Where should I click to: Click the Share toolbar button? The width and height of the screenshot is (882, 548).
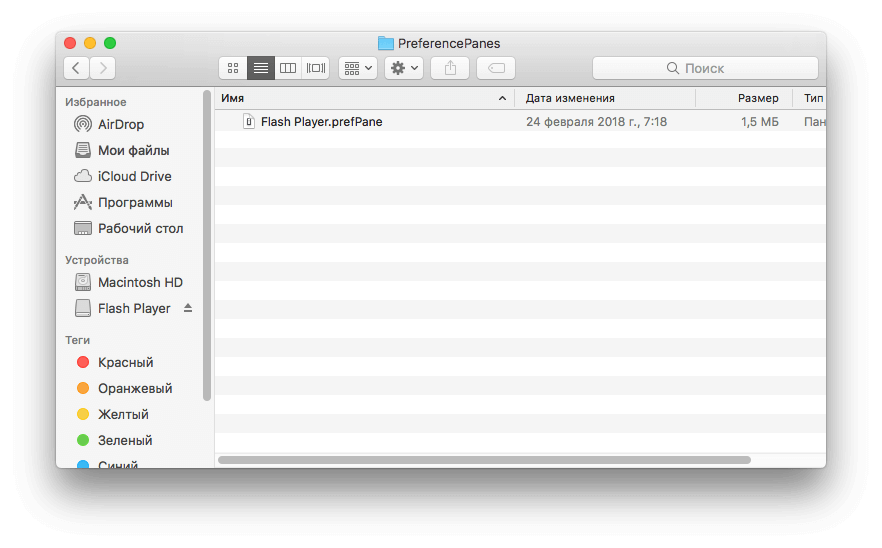coord(450,68)
